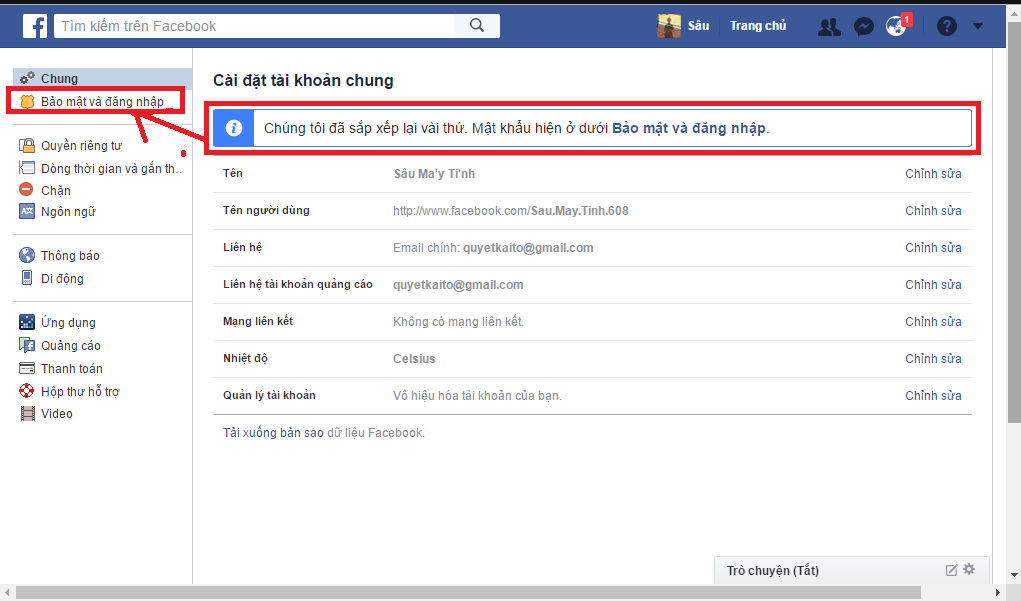Image resolution: width=1021 pixels, height=601 pixels.
Task: Open Quyền riêng tư settings
Action: [x=81, y=145]
